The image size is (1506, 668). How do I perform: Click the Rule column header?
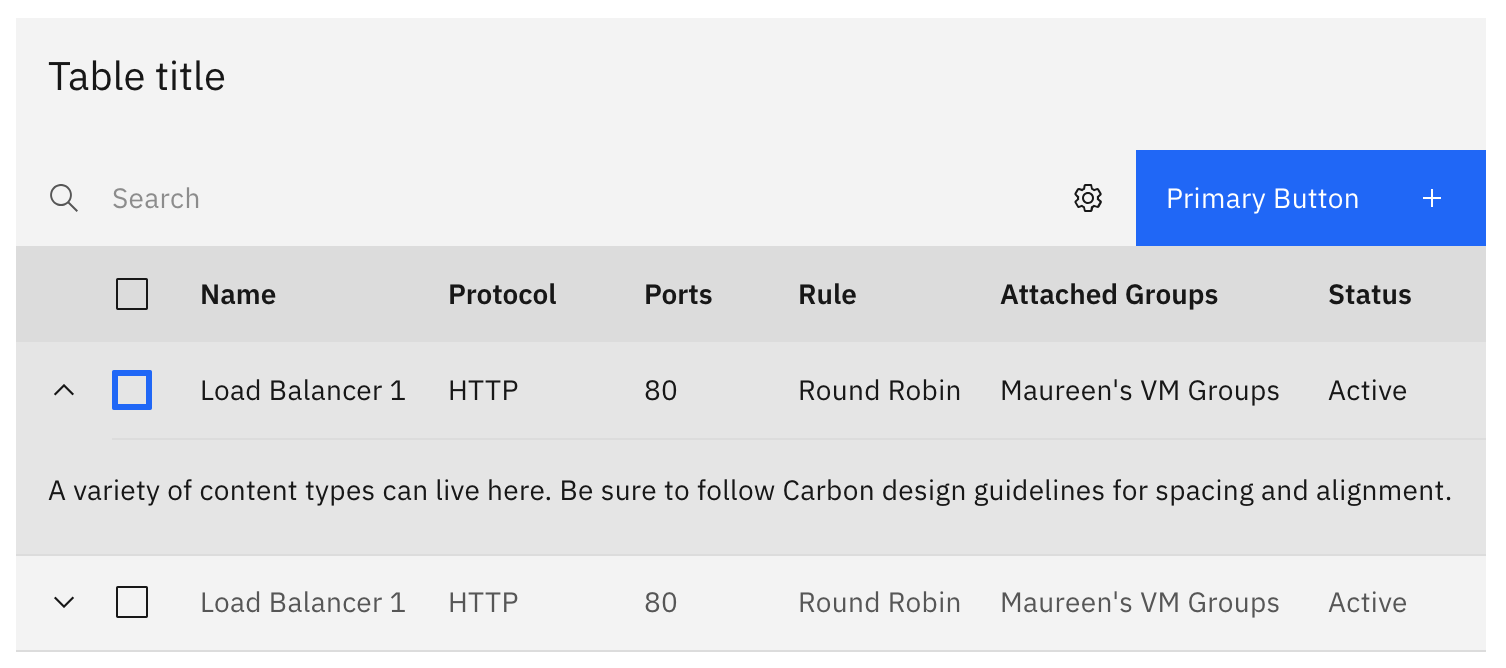pos(827,294)
